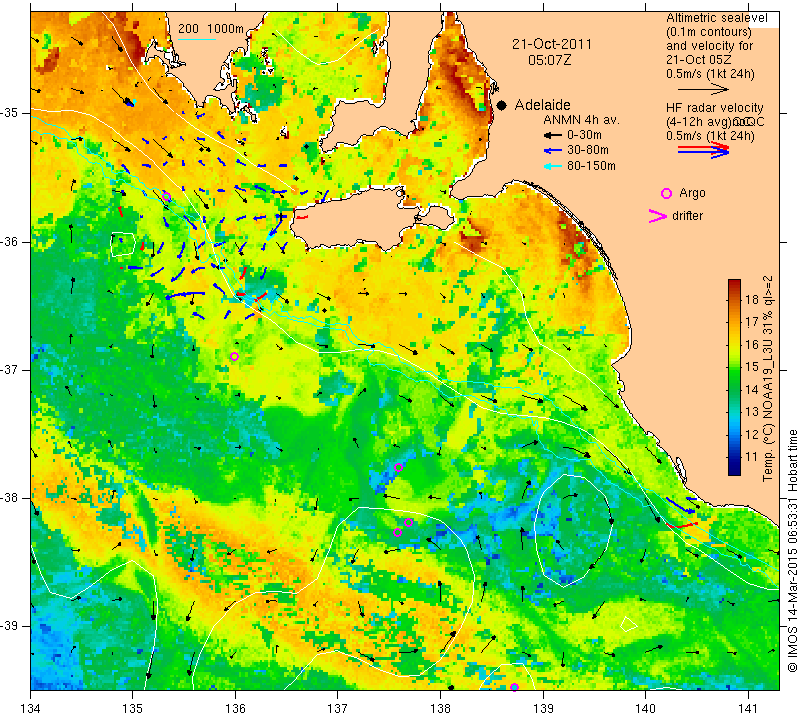Click the 14 tick on the colorbar

pos(752,389)
